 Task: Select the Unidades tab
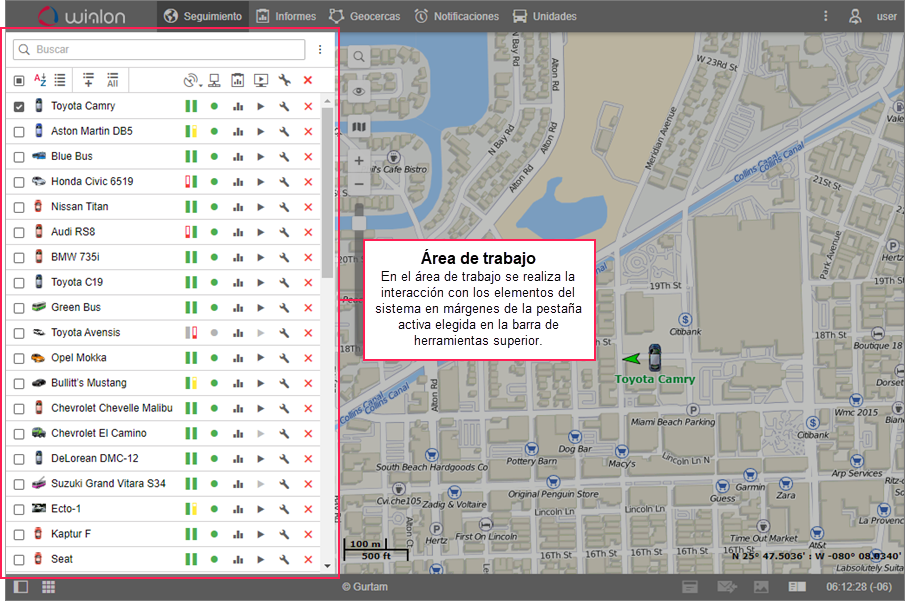(545, 16)
